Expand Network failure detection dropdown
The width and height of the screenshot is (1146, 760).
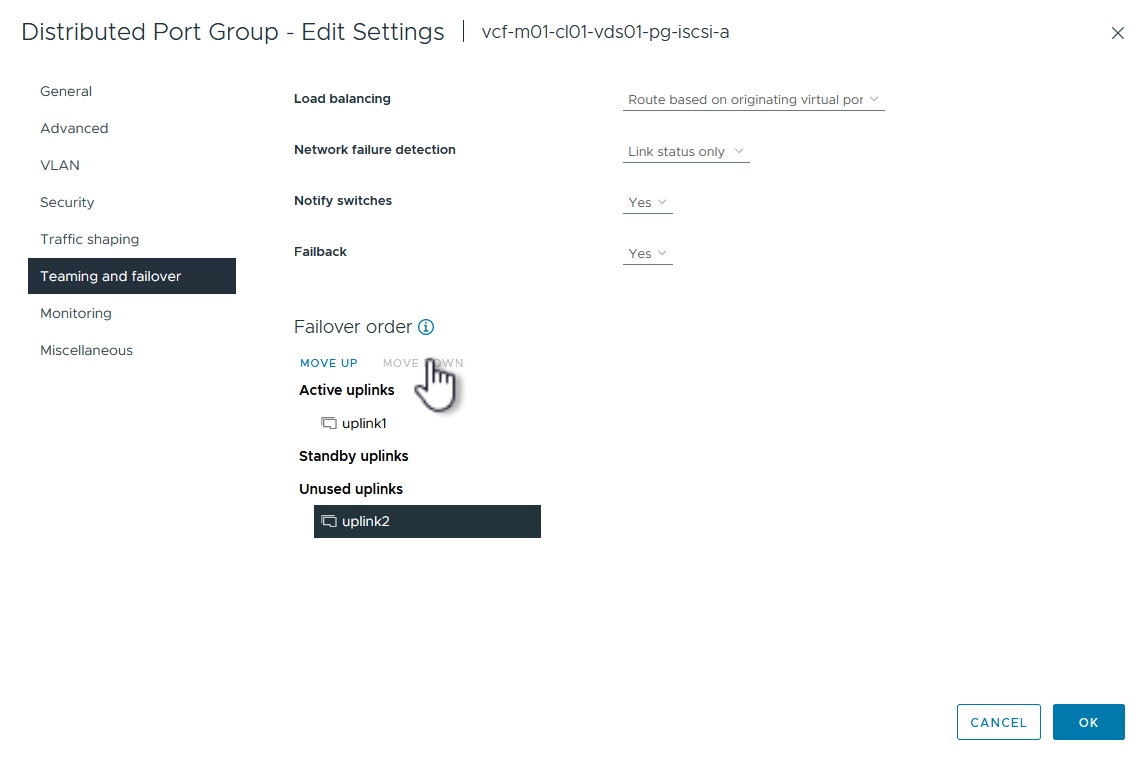[685, 152]
